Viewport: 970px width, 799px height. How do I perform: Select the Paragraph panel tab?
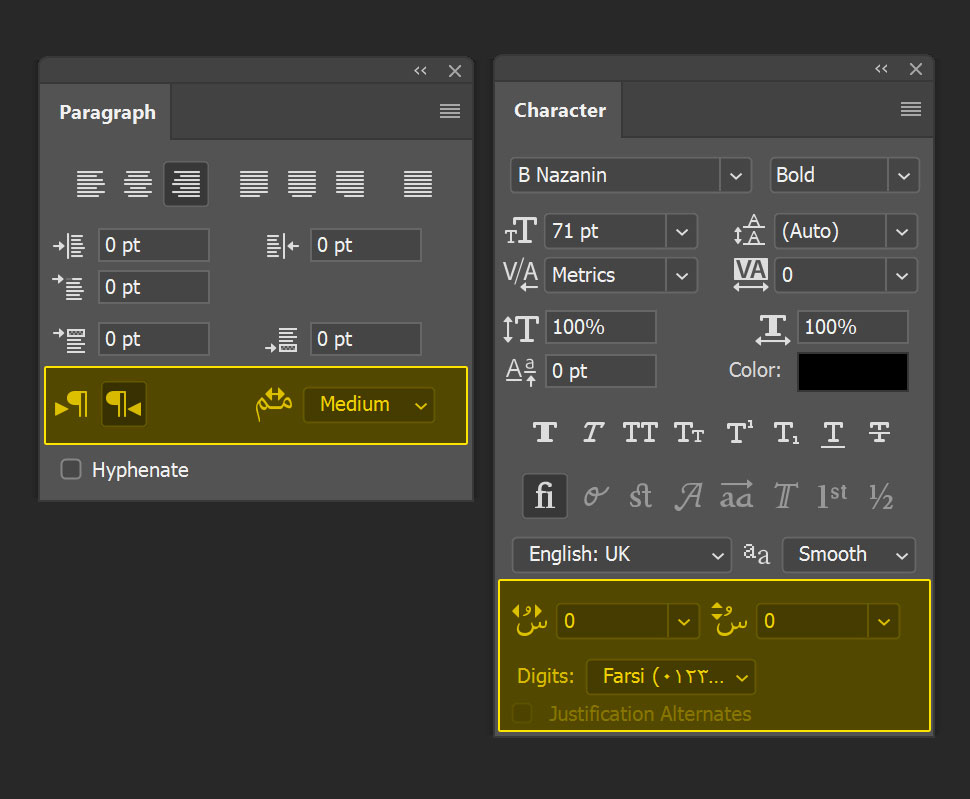(x=107, y=113)
